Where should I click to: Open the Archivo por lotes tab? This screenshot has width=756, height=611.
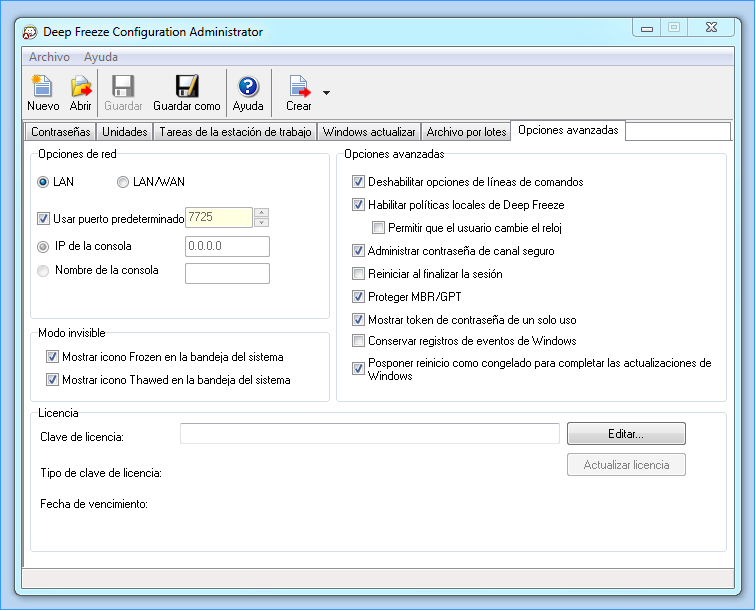[466, 132]
